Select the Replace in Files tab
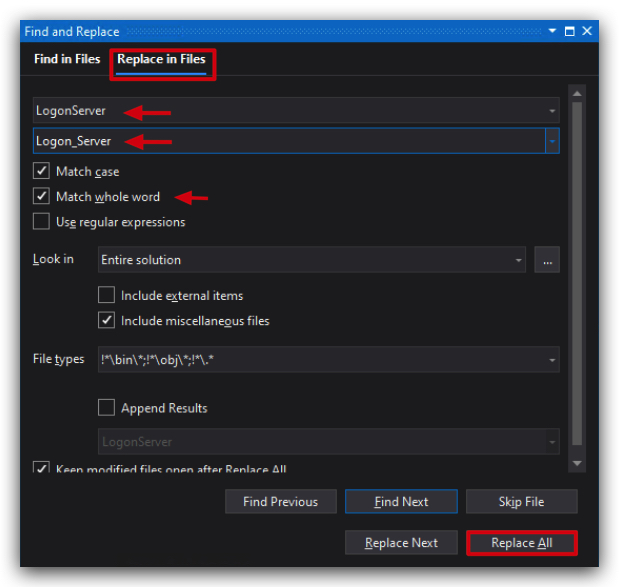 [x=161, y=59]
